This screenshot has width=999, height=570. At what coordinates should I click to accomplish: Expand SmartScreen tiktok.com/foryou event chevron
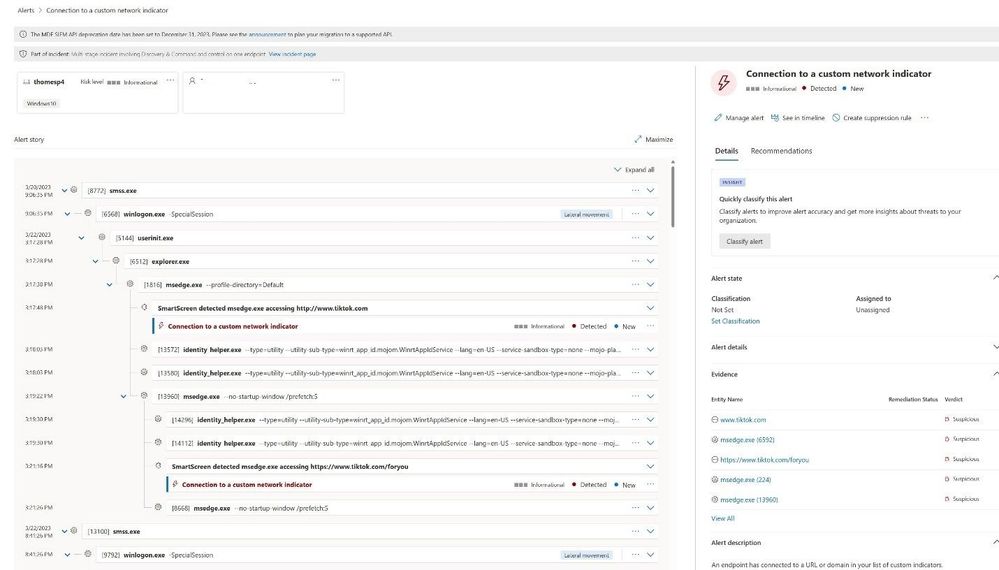point(650,467)
